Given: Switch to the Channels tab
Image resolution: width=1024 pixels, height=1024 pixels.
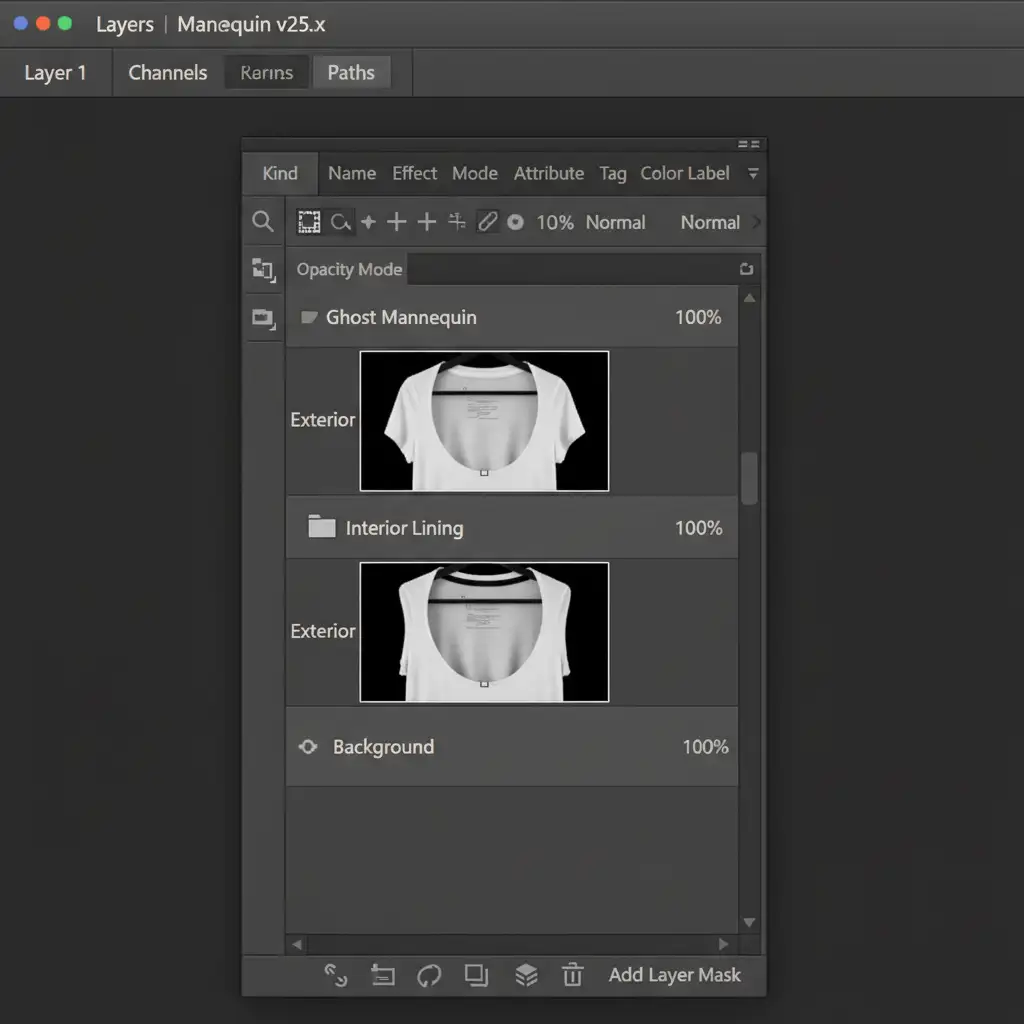Looking at the screenshot, I should coord(168,73).
